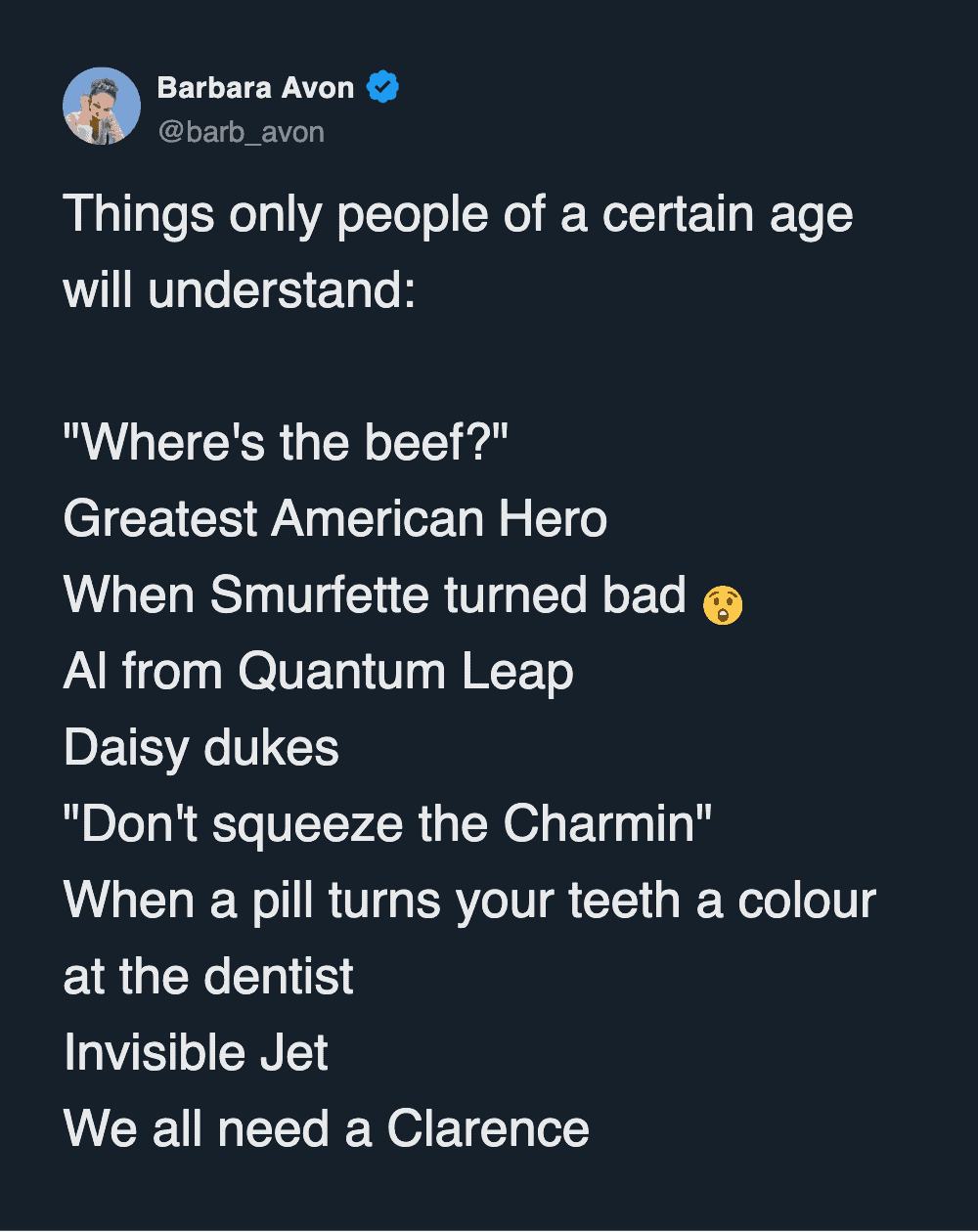Open the @barb_avon handle link
Viewport: 978px width, 1232px height.
(241, 131)
